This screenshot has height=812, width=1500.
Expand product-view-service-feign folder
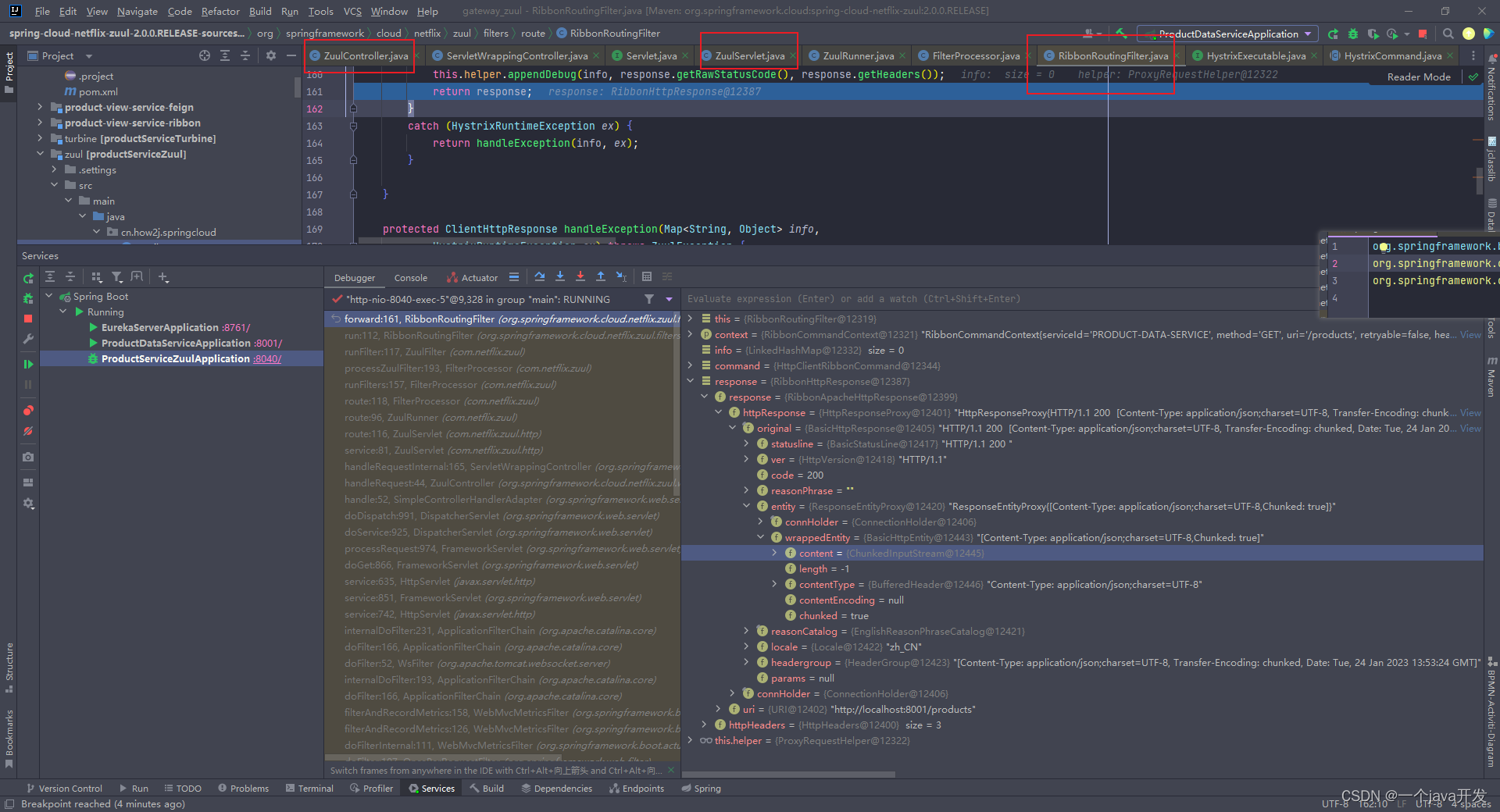(x=40, y=107)
